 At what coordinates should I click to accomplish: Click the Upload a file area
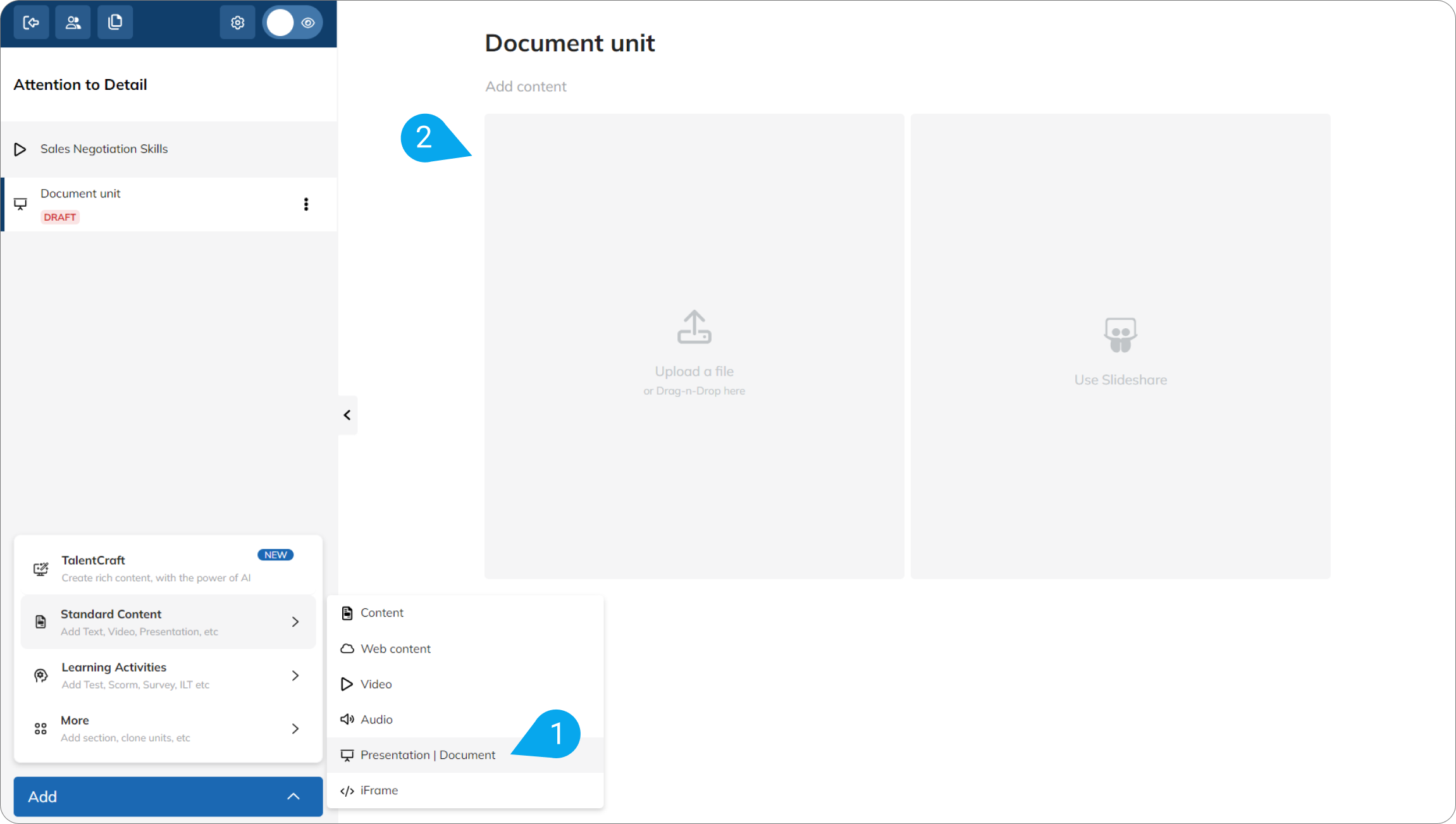[x=694, y=346]
